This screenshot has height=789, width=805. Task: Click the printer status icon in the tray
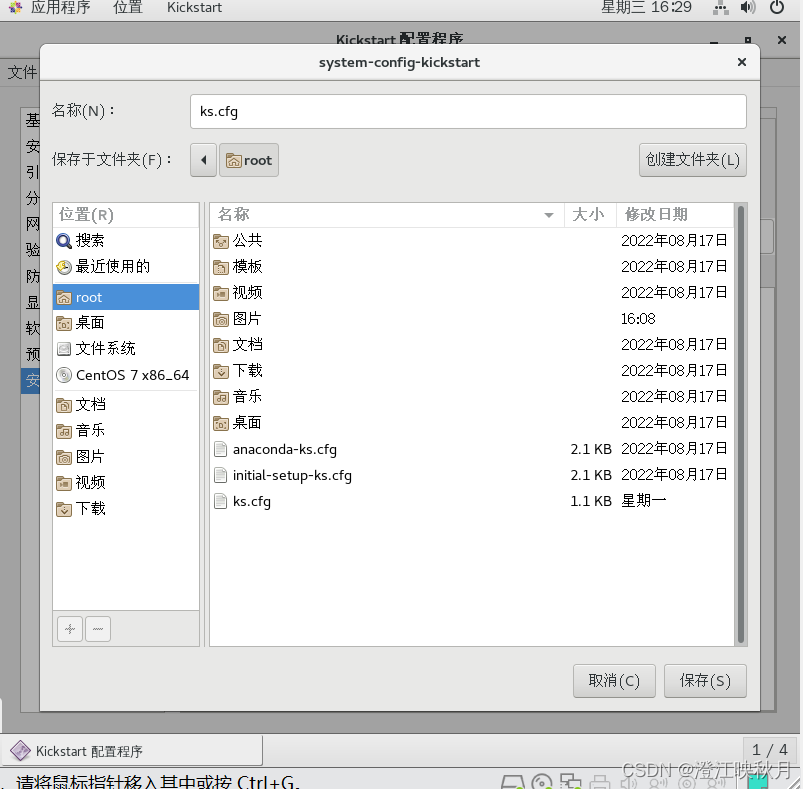point(601,782)
